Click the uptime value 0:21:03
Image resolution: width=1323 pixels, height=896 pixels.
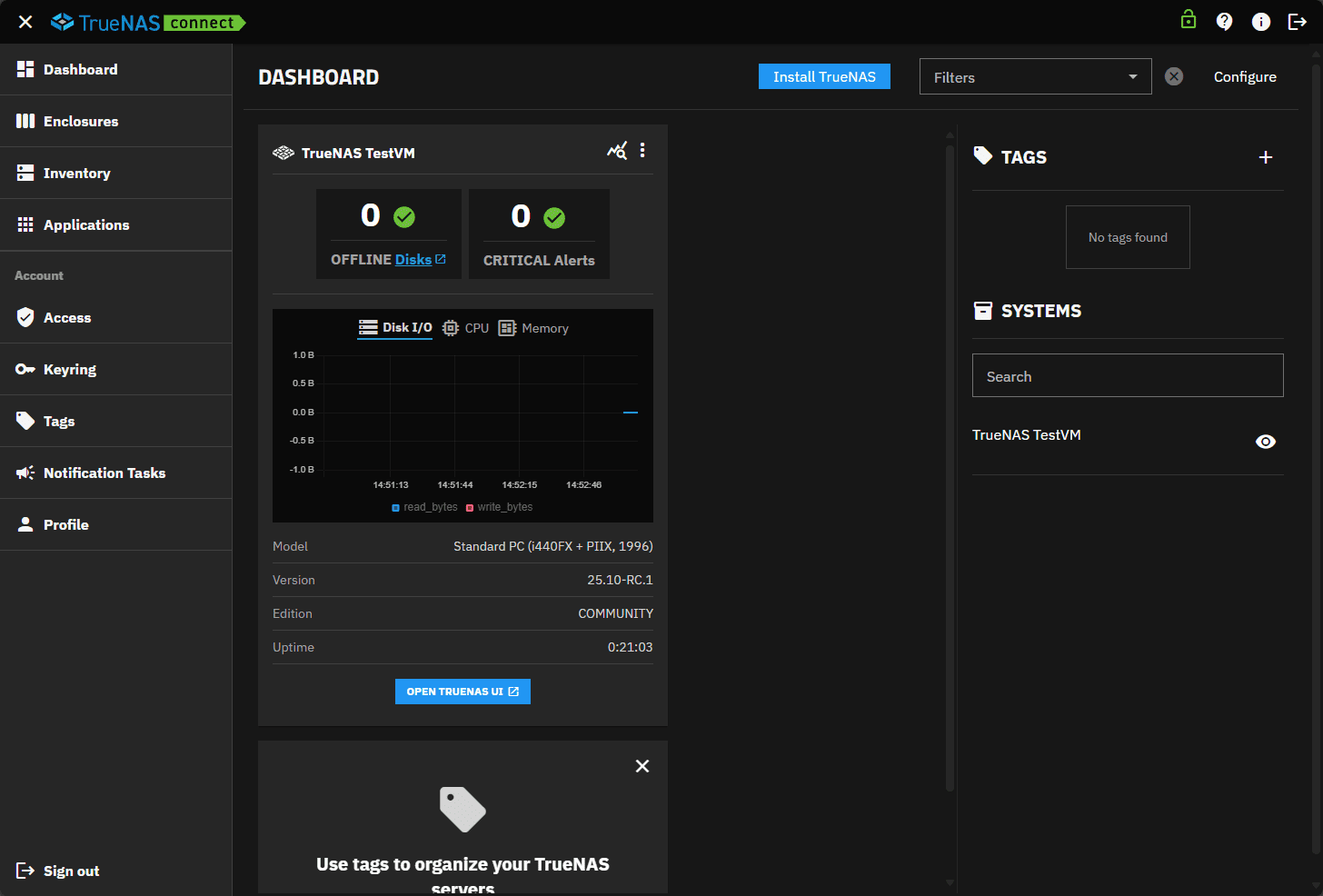click(x=630, y=647)
